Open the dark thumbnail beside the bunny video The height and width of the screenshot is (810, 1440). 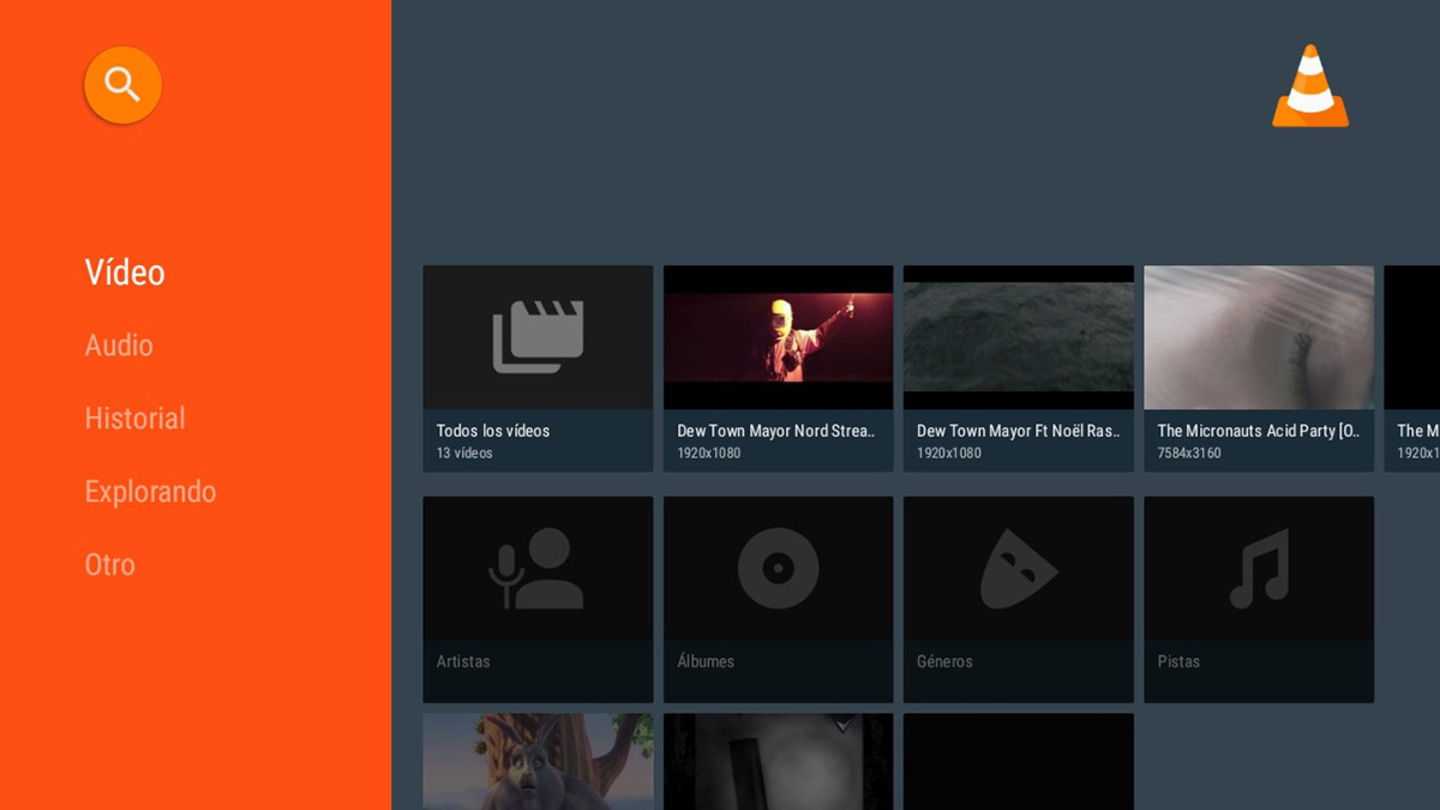[777, 765]
